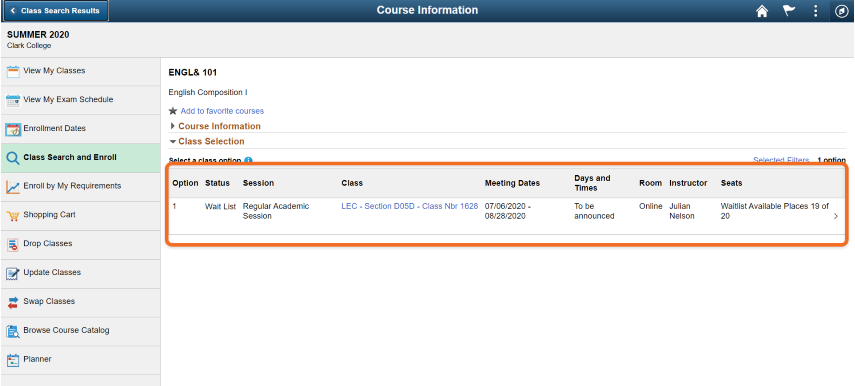This screenshot has height=386, width=855.
Task: Open Drop Classes menu item
Action: (x=80, y=244)
